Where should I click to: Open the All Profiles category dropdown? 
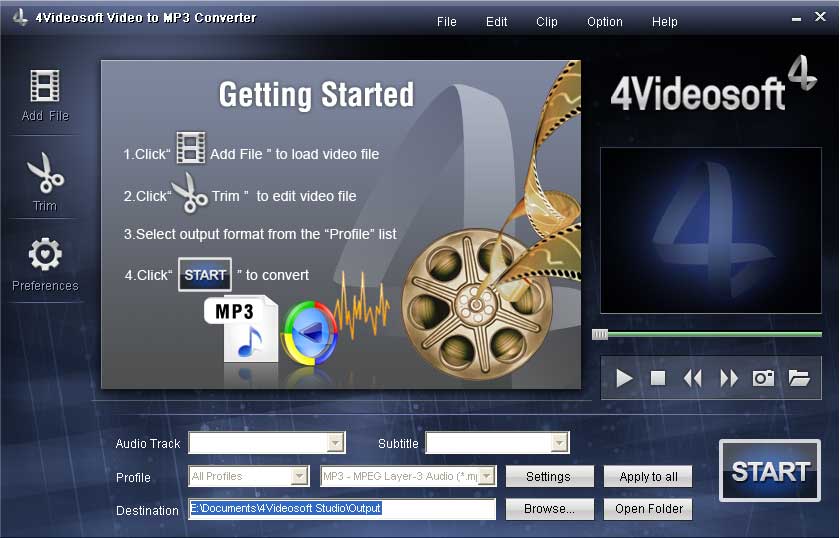pos(298,477)
